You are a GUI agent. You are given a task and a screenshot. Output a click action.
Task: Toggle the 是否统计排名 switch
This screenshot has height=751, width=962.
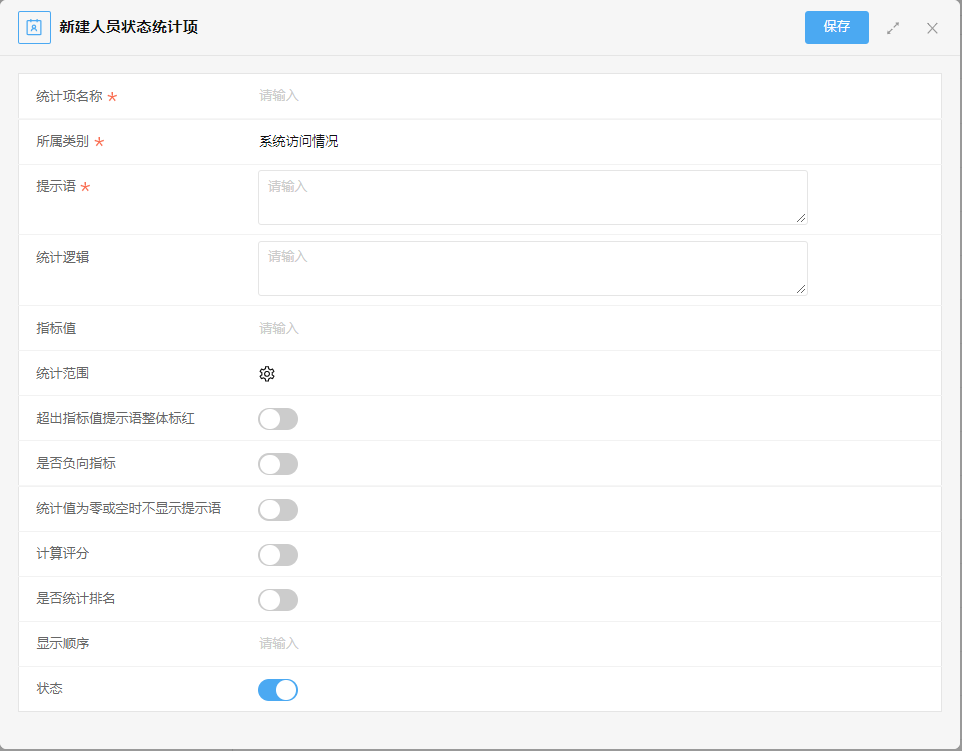click(278, 599)
